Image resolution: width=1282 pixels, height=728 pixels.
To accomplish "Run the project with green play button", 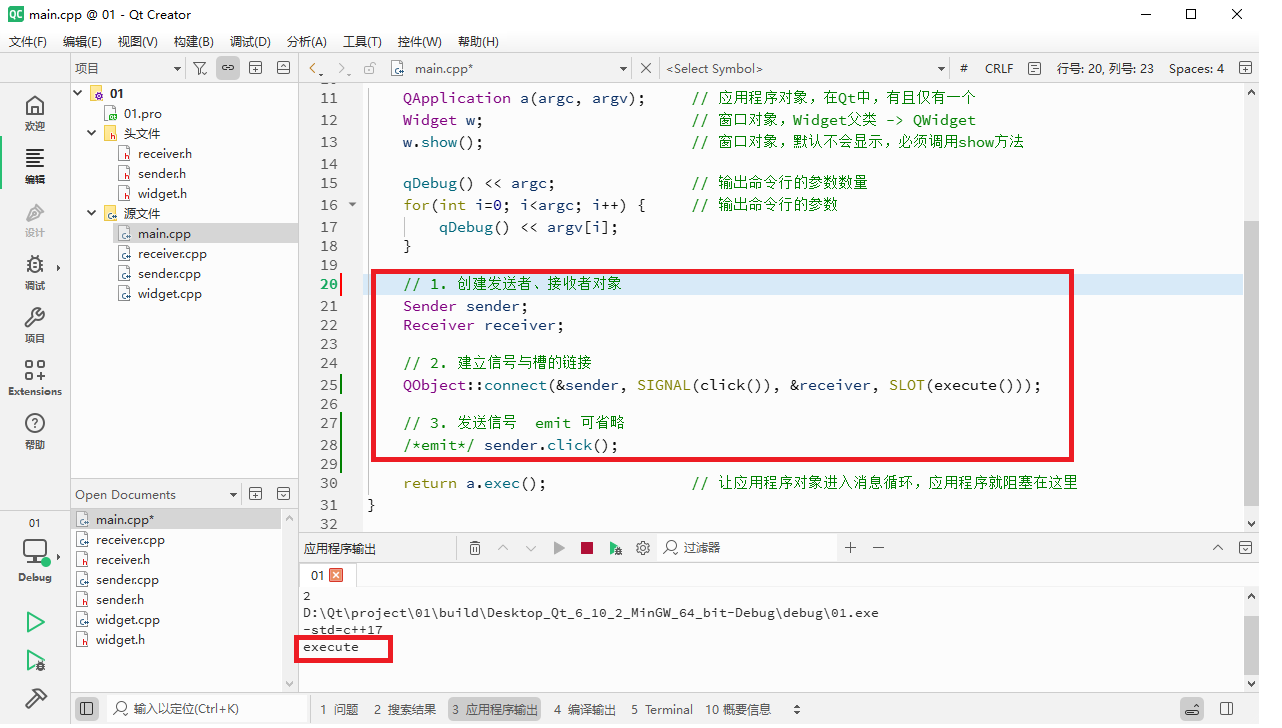I will [35, 622].
